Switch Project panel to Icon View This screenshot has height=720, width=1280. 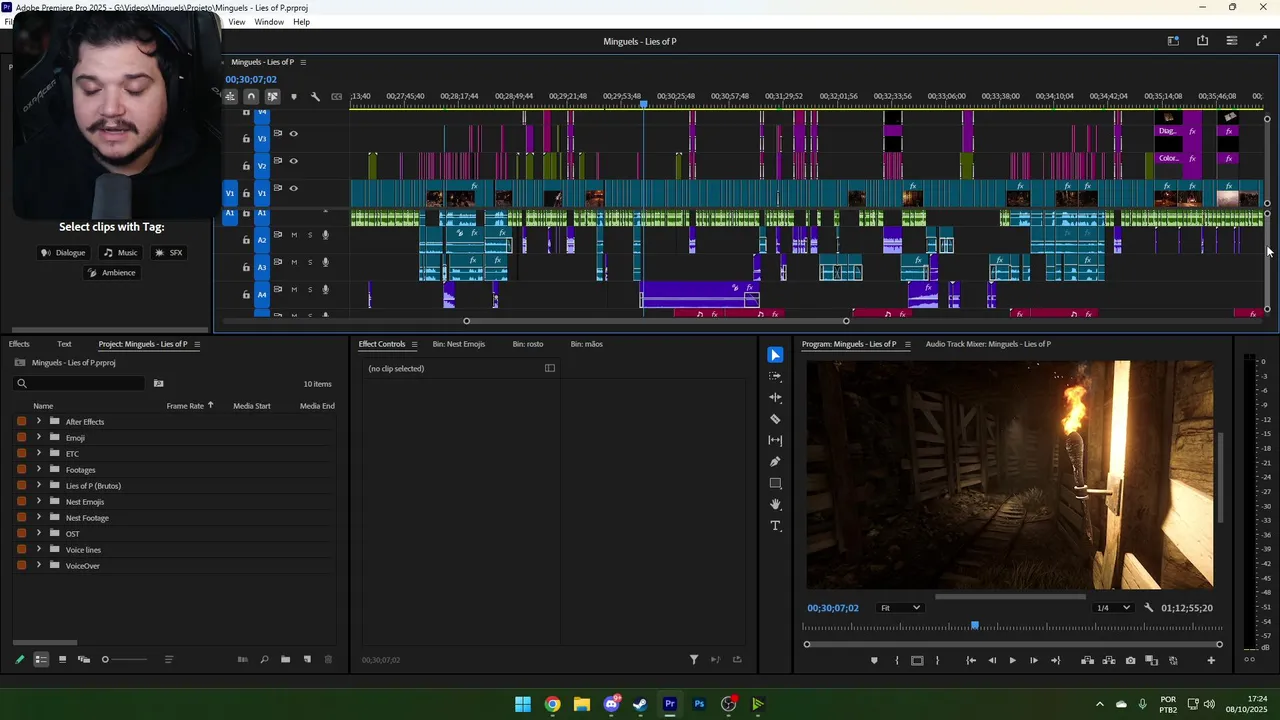[x=62, y=660]
